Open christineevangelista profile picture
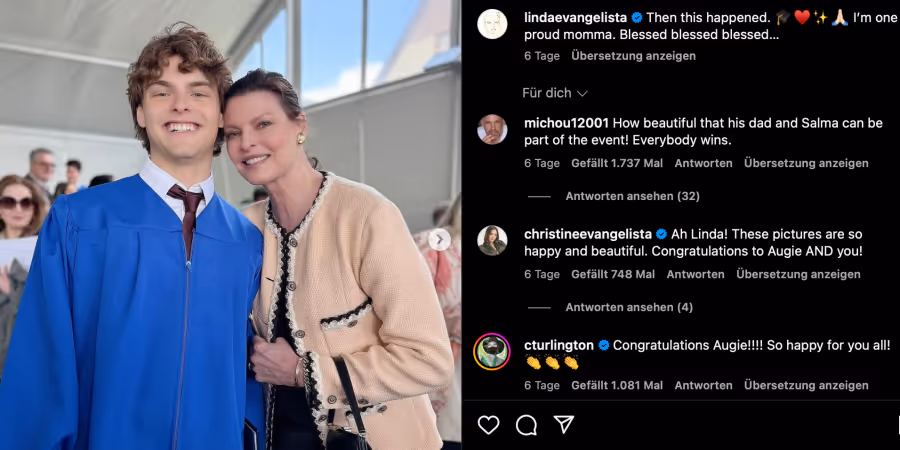This screenshot has height=450, width=900. [492, 240]
